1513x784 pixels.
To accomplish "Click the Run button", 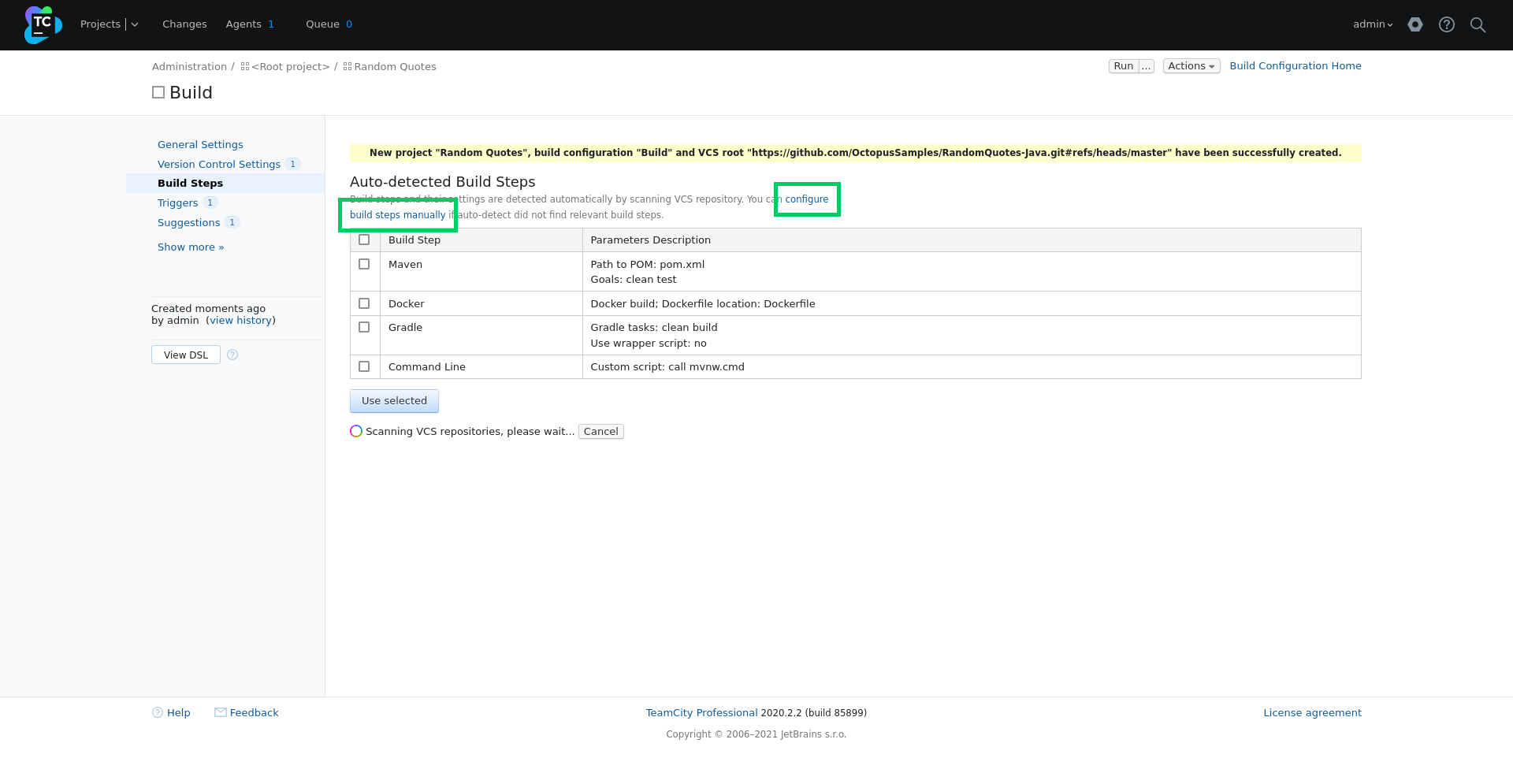I will (1124, 66).
